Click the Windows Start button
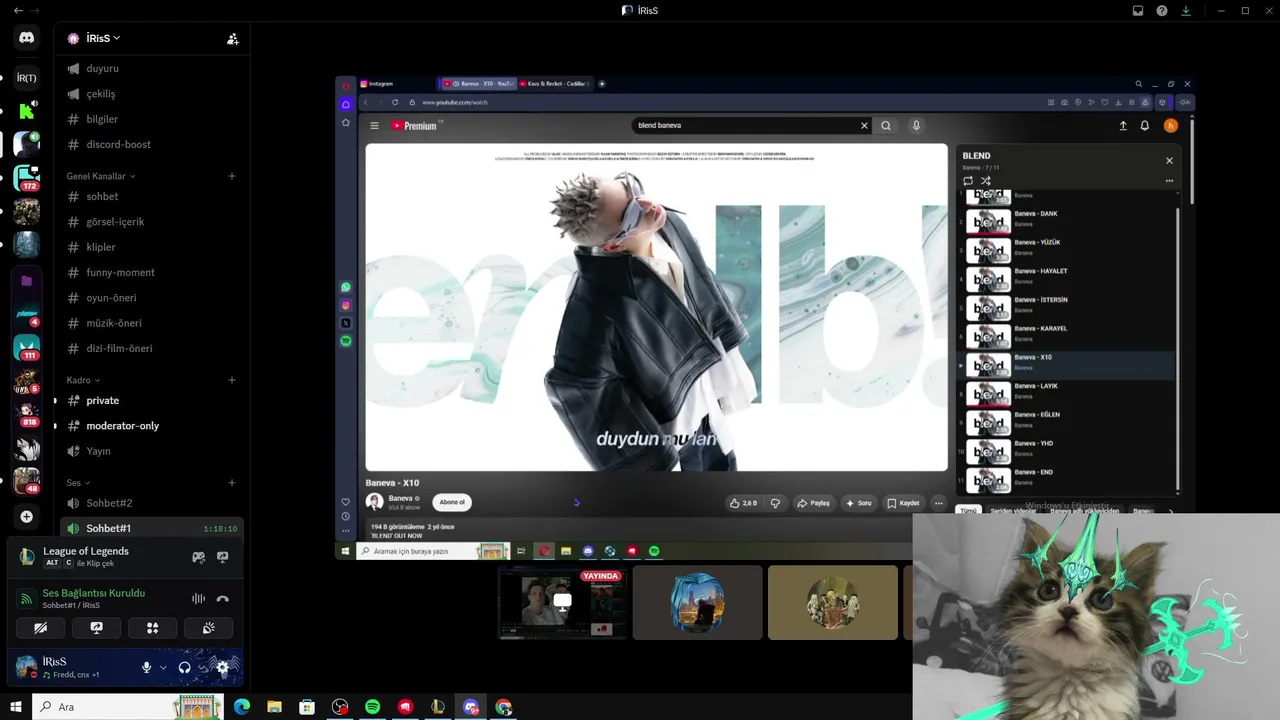Viewport: 1280px width, 720px height. coord(15,707)
